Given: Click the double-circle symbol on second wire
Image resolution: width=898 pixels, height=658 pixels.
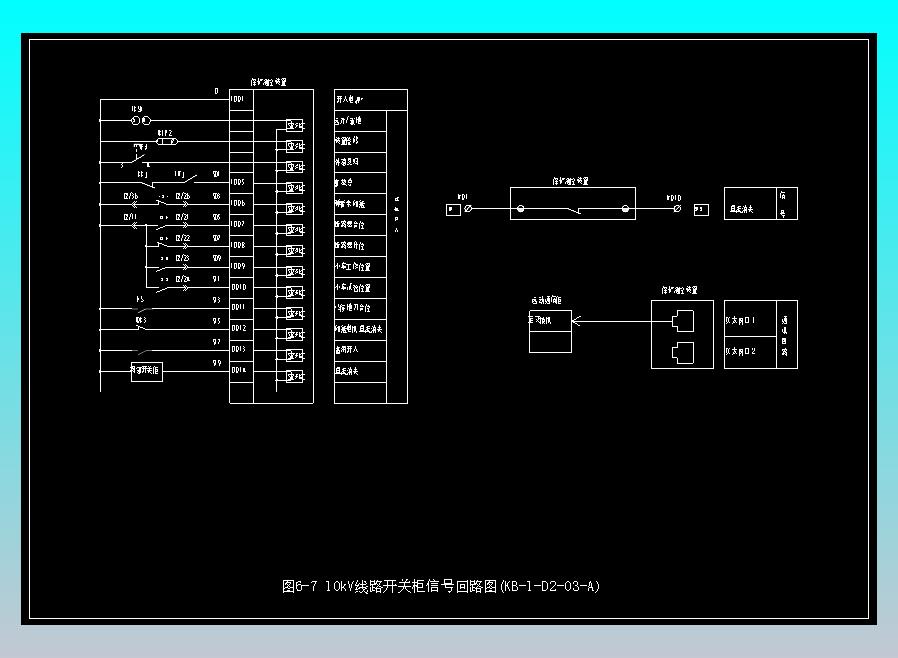Looking at the screenshot, I should [x=141, y=120].
